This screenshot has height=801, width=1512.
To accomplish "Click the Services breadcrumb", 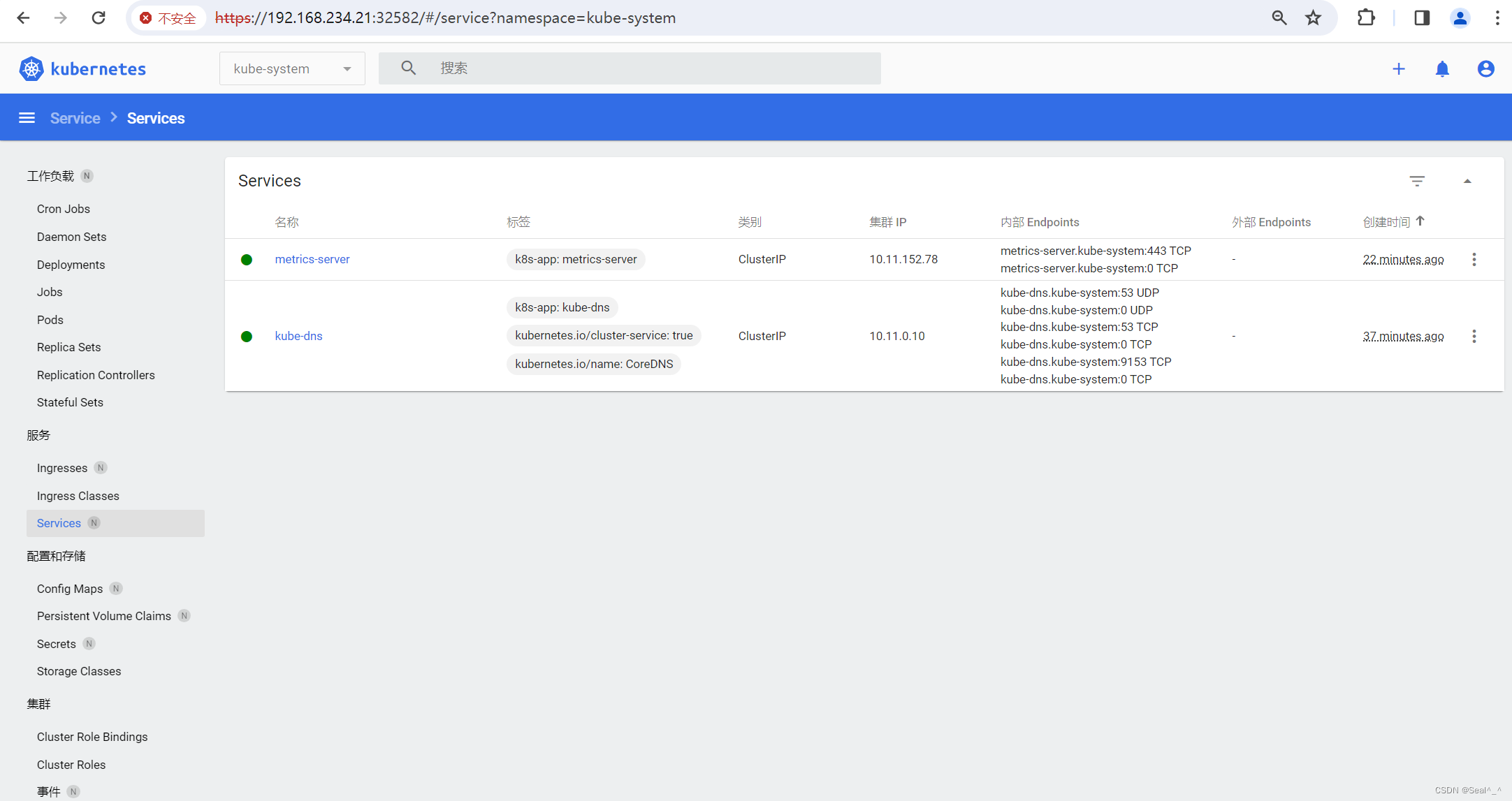I will click(156, 118).
